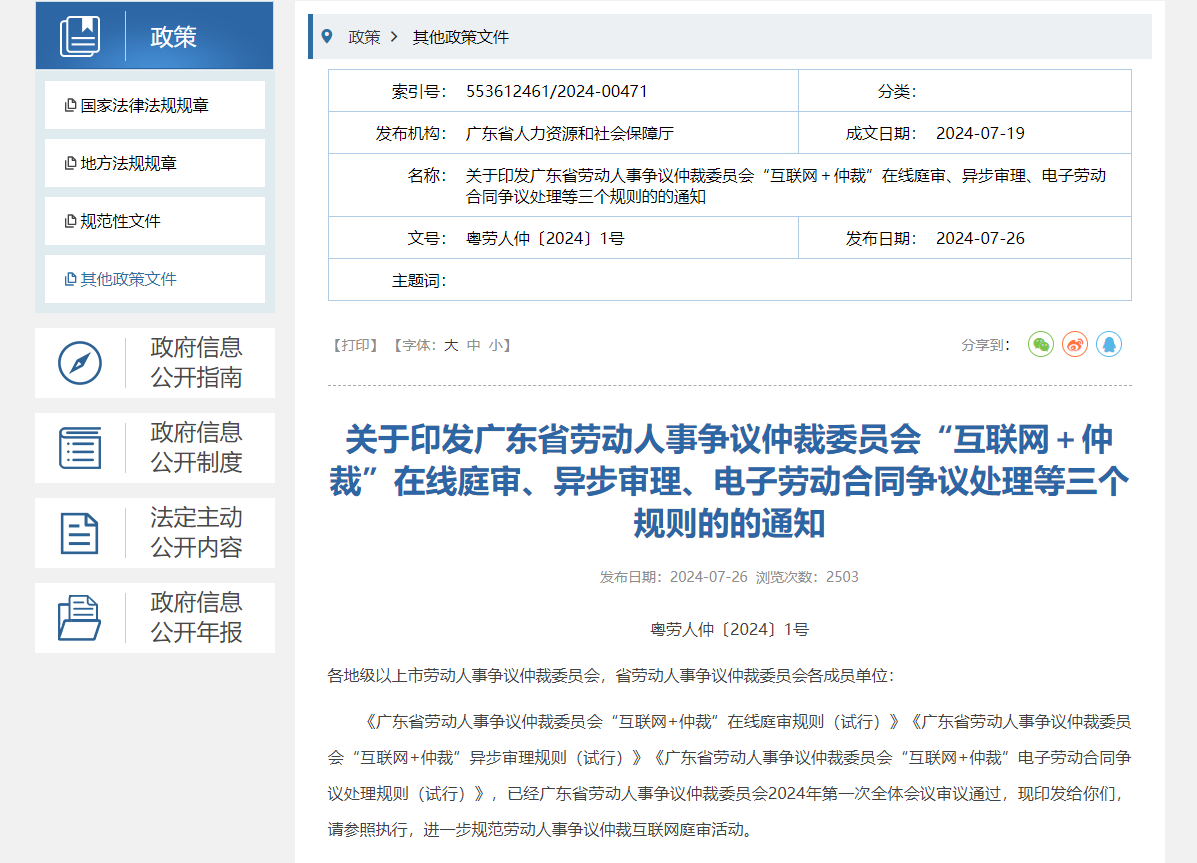Click table cell 发布日期 value 2024-07-26

pos(980,238)
